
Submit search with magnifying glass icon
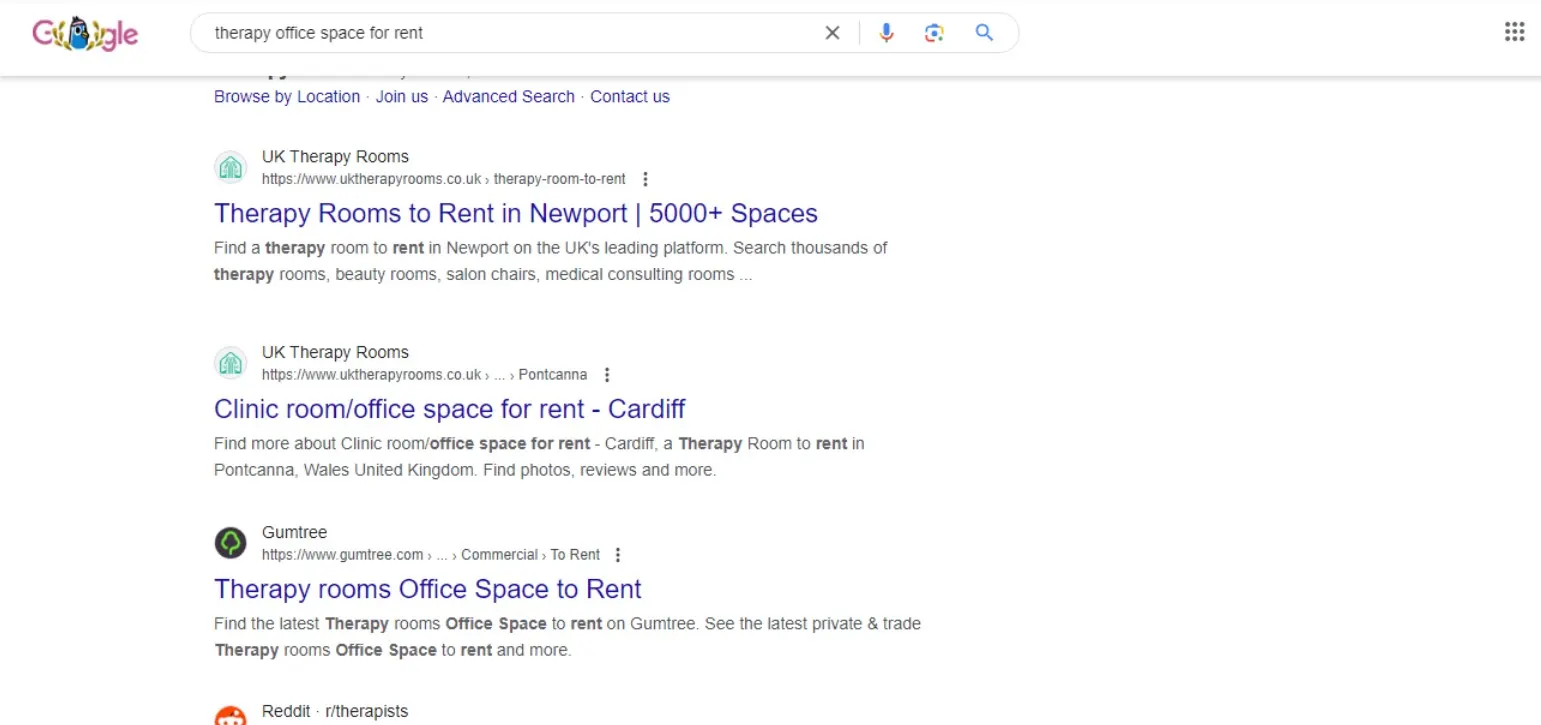(984, 33)
